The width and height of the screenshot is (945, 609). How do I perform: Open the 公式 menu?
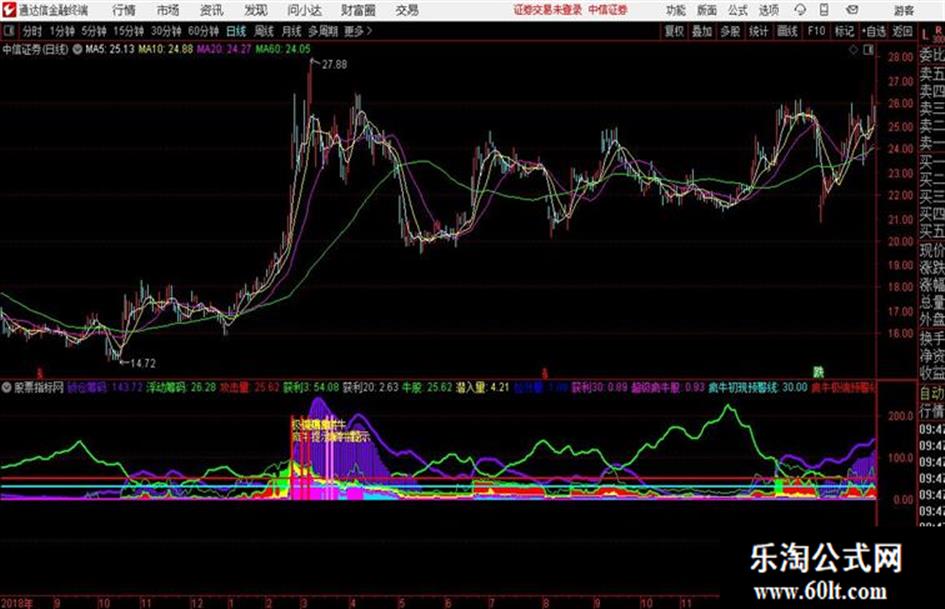pos(738,10)
